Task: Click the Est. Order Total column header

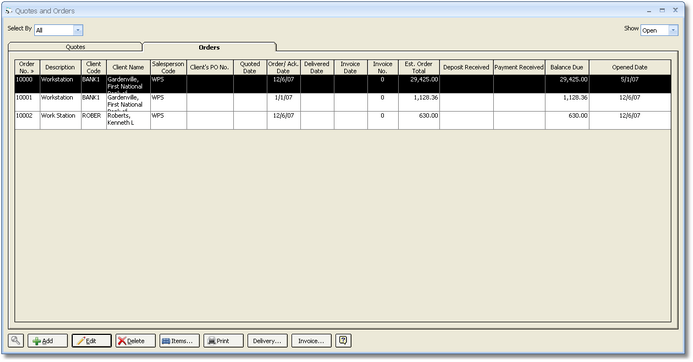Action: tap(419, 67)
